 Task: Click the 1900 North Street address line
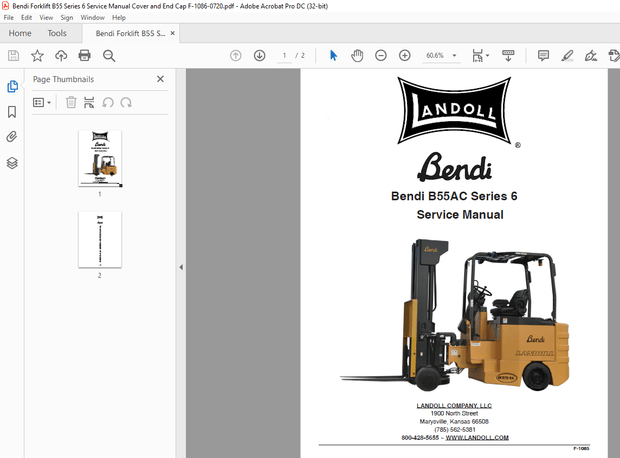pos(454,414)
